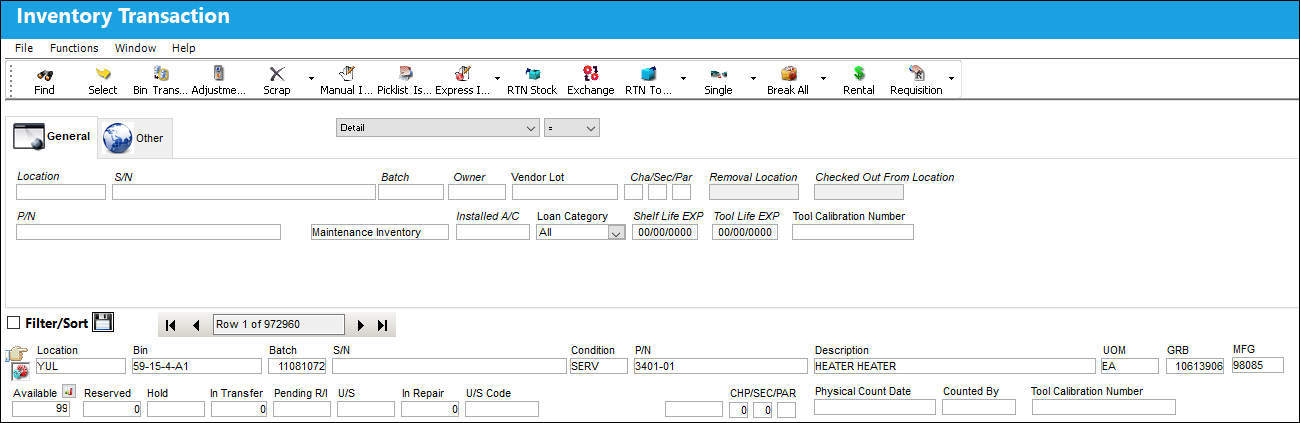This screenshot has width=1300, height=423.
Task: Click the save filter floppy disk icon
Action: (x=102, y=322)
